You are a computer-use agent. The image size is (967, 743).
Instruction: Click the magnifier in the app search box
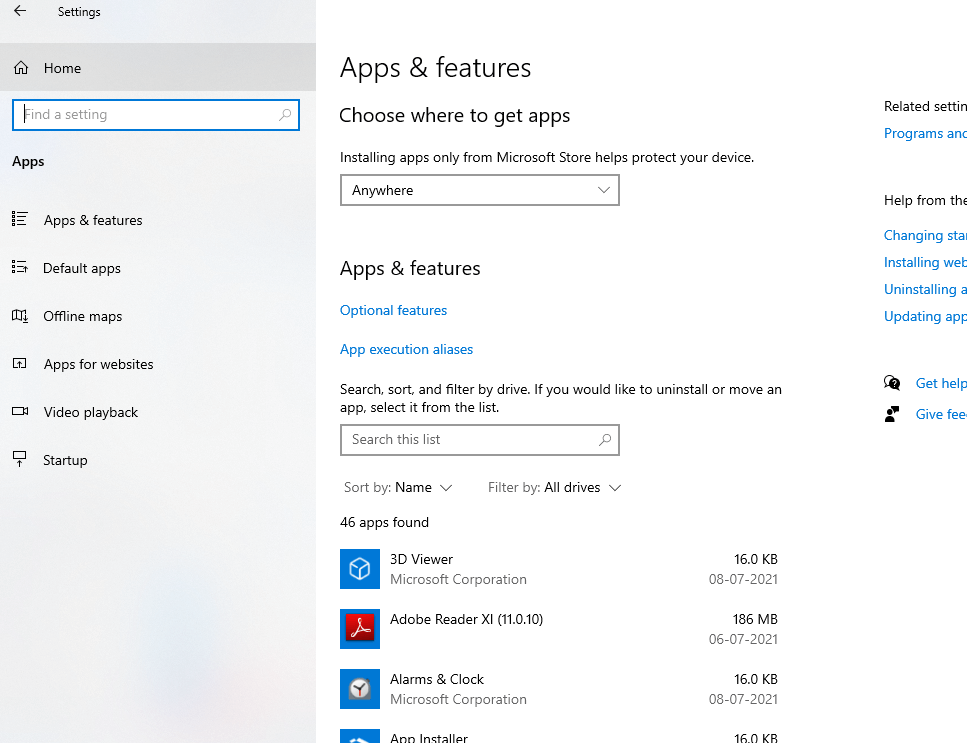[605, 439]
